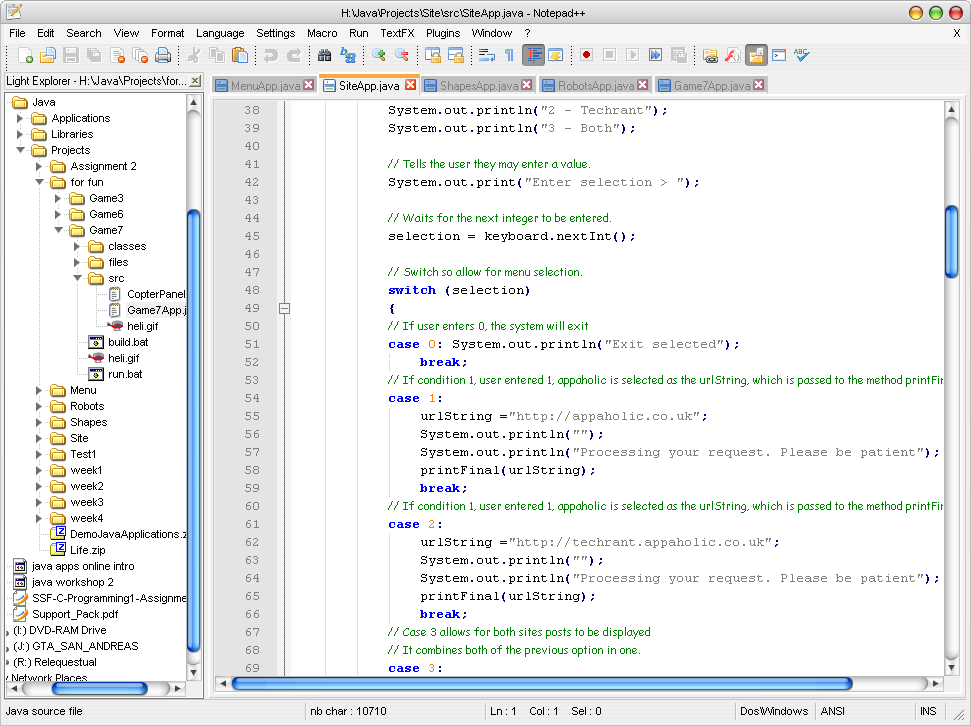Screen dimensions: 971x726
Task: Close the MenuApp.java tab
Action: click(x=307, y=86)
